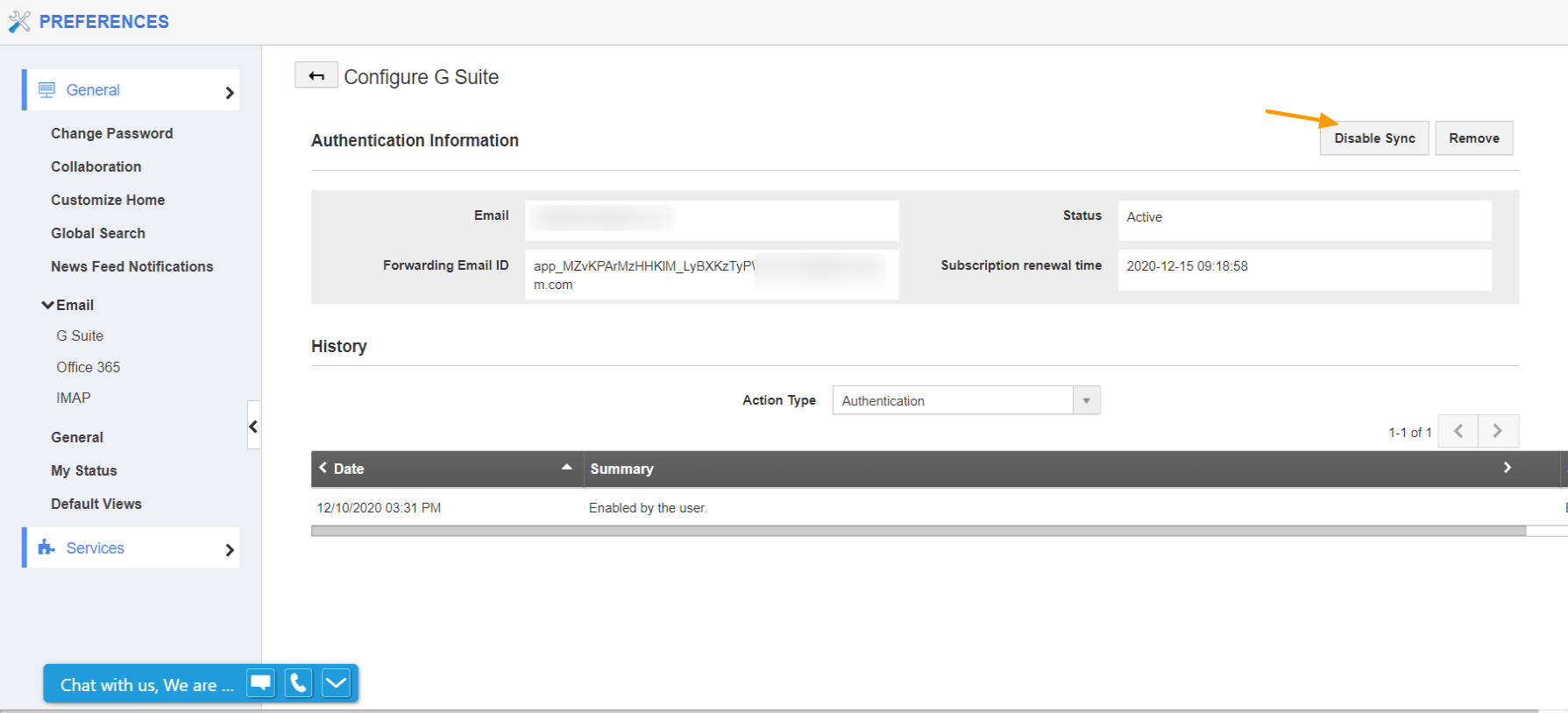This screenshot has height=713, width=1568.
Task: Go to next page of history results
Action: (1498, 431)
